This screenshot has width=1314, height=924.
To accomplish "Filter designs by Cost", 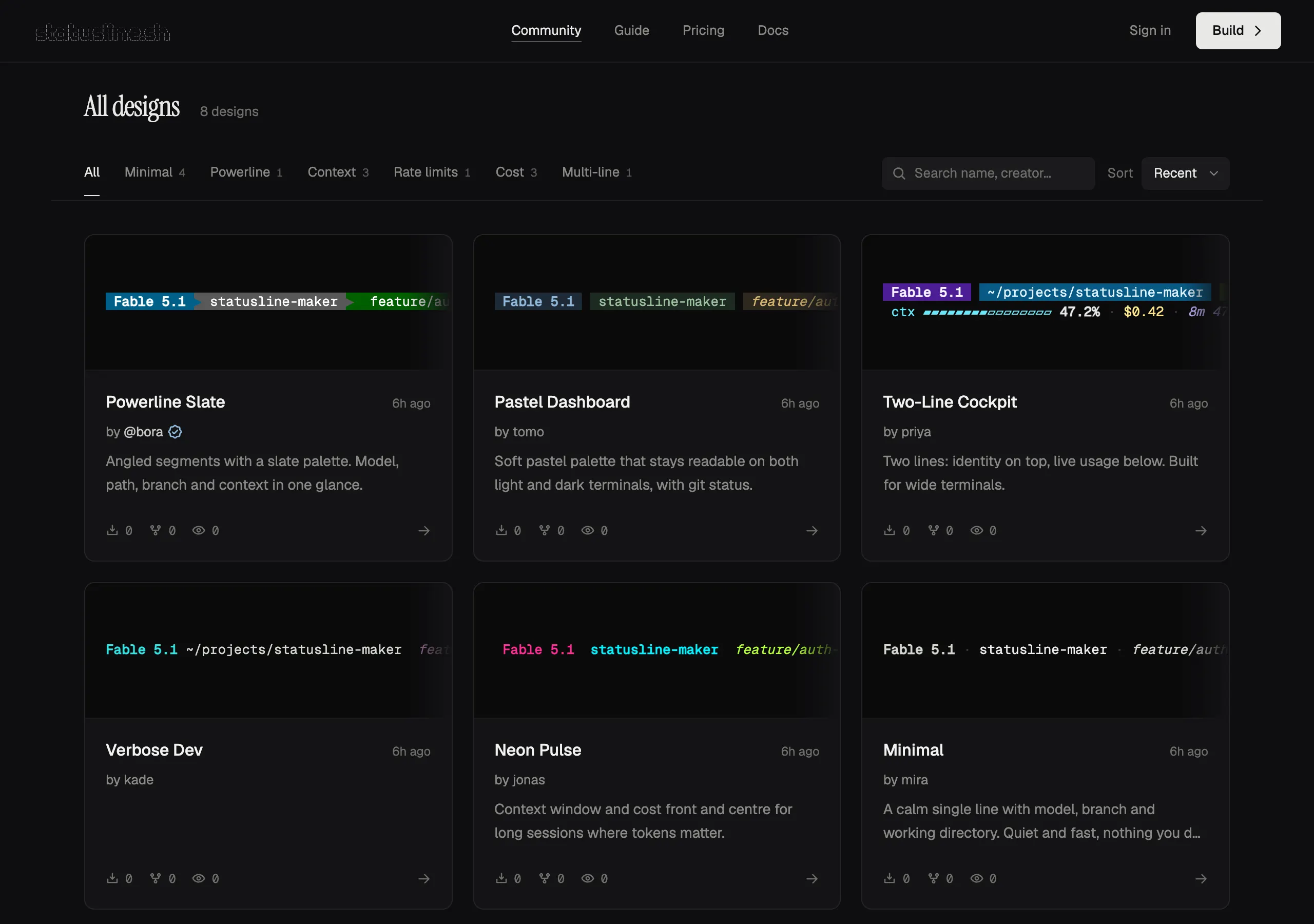I will point(516,172).
